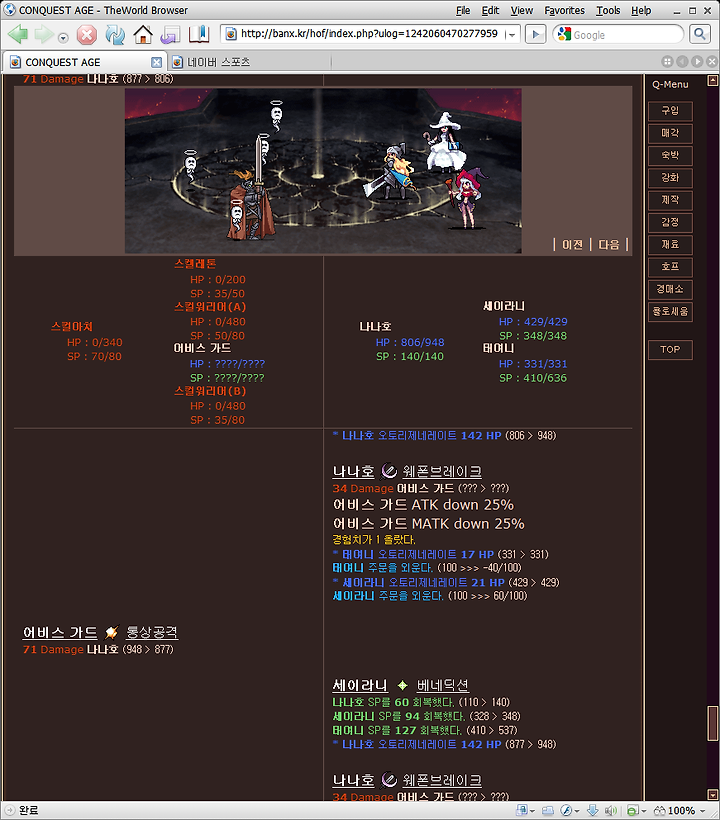Screen dimensions: 720x820
Task: Click the address bar URL field
Action: point(369,34)
